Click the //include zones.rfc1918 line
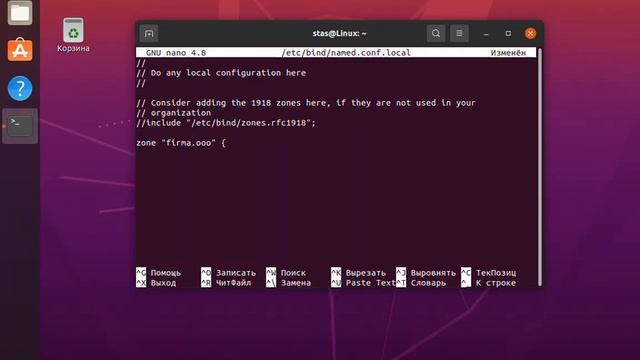 click(226, 123)
